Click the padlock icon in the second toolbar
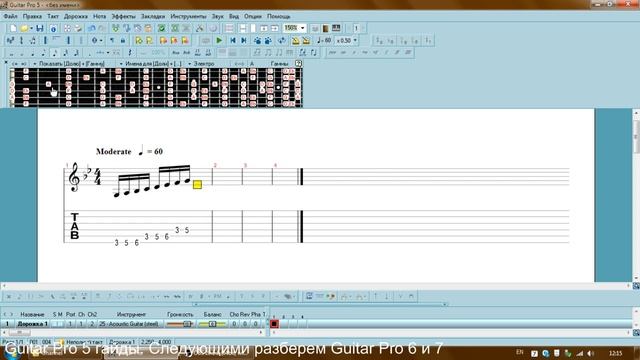 click(122, 40)
